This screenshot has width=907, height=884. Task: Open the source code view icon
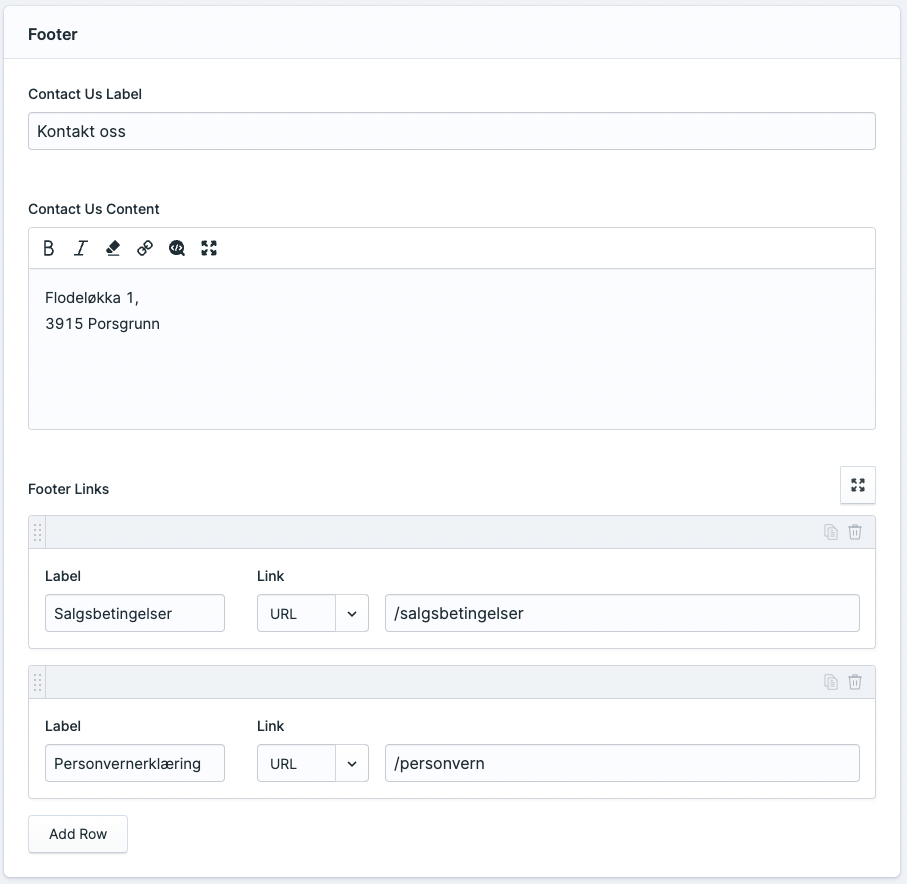177,248
